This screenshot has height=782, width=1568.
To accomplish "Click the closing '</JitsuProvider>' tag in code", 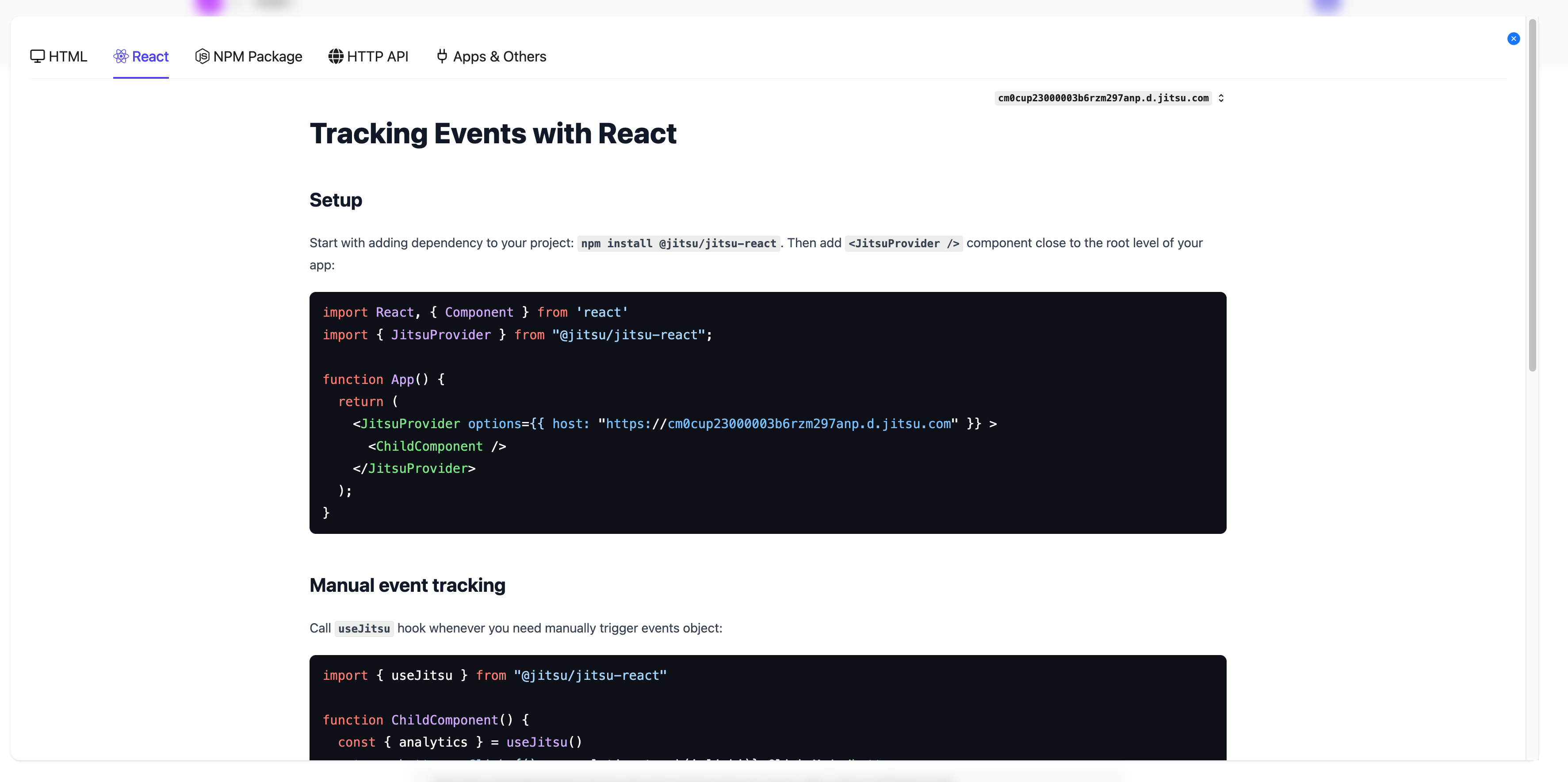I will click(x=414, y=468).
